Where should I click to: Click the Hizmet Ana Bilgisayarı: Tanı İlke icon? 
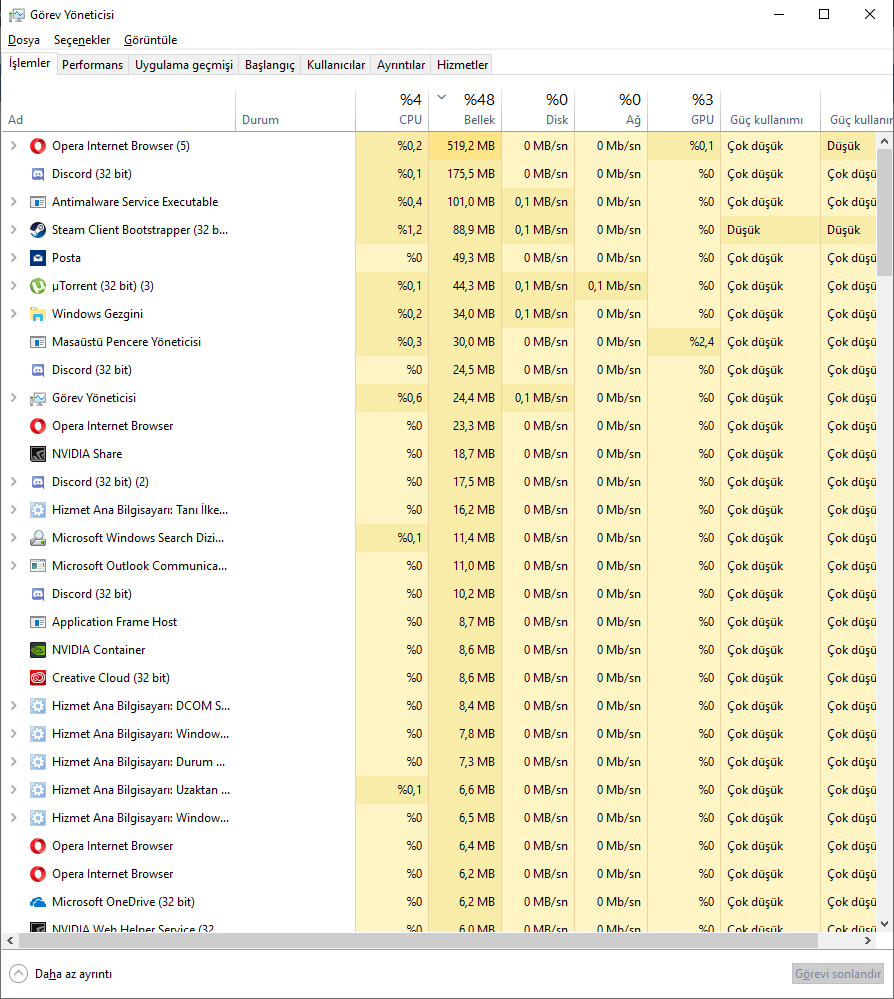[x=38, y=510]
